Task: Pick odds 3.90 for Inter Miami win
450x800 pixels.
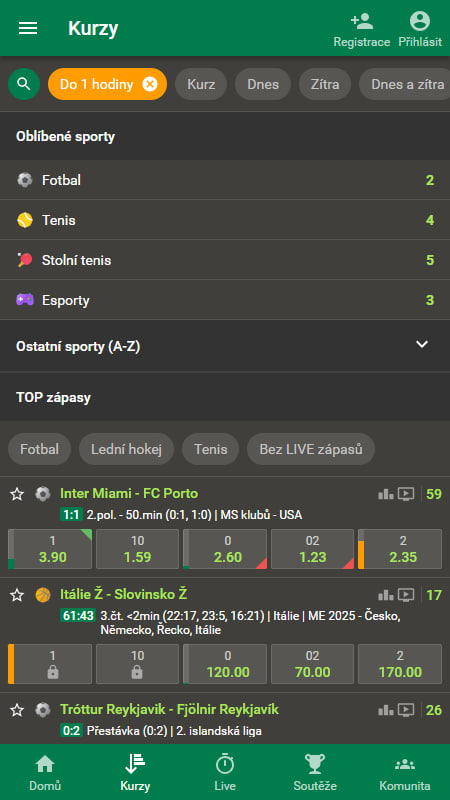Action: [50, 549]
